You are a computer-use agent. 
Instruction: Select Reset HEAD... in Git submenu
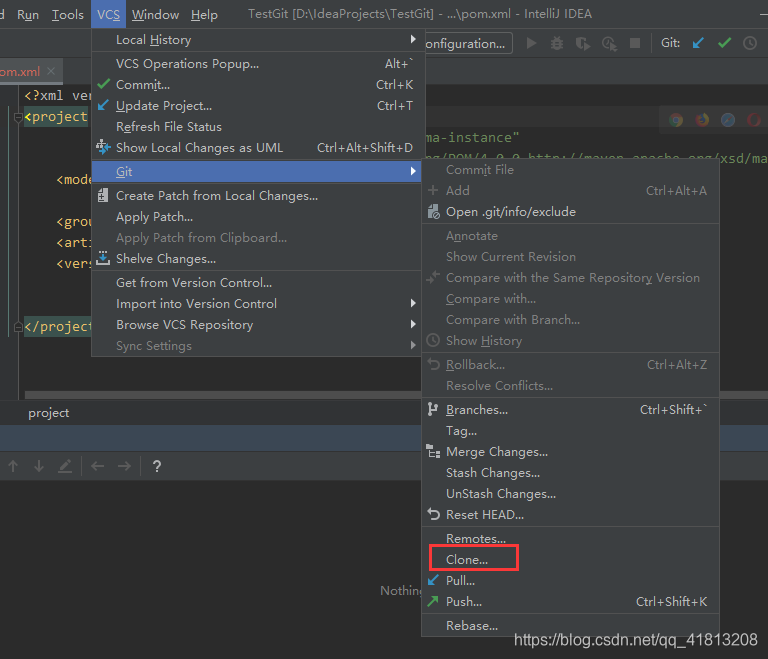[x=571, y=515]
